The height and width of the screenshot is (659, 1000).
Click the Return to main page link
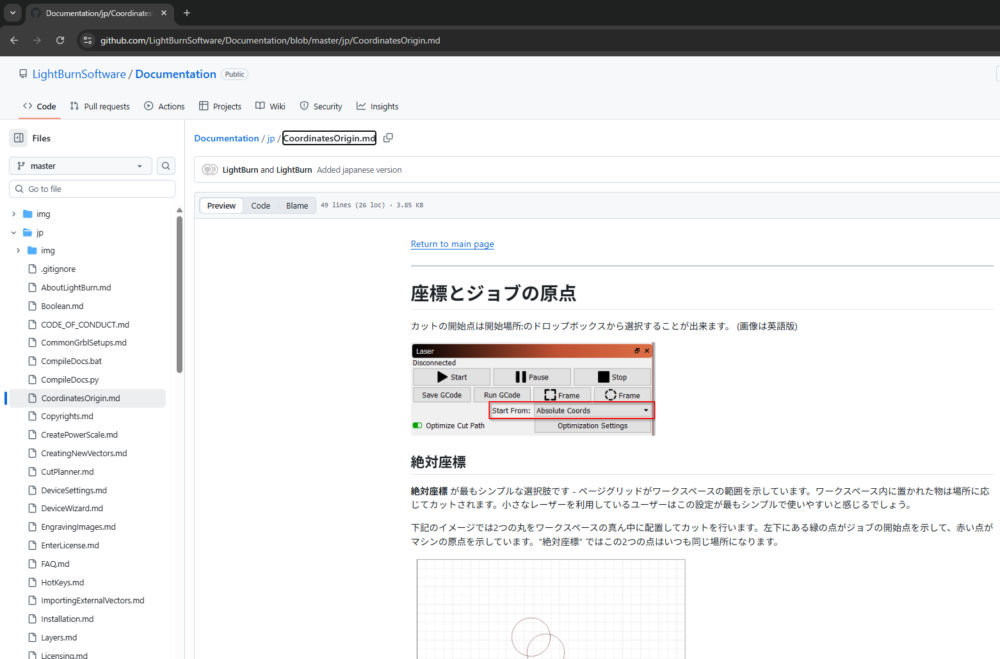pos(452,244)
